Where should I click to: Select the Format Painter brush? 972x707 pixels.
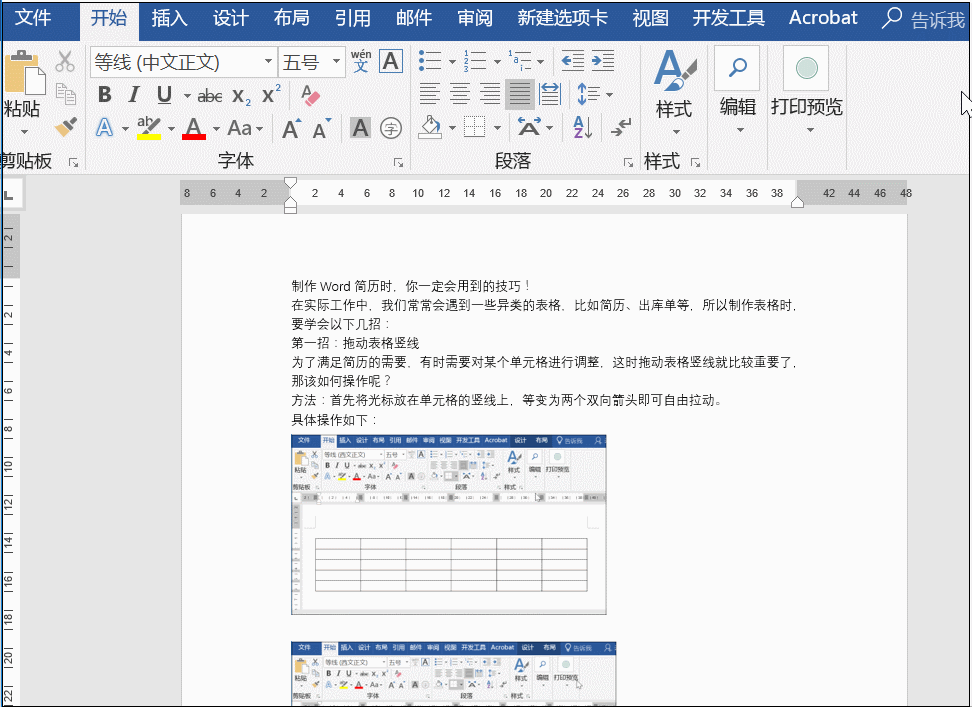click(x=65, y=128)
